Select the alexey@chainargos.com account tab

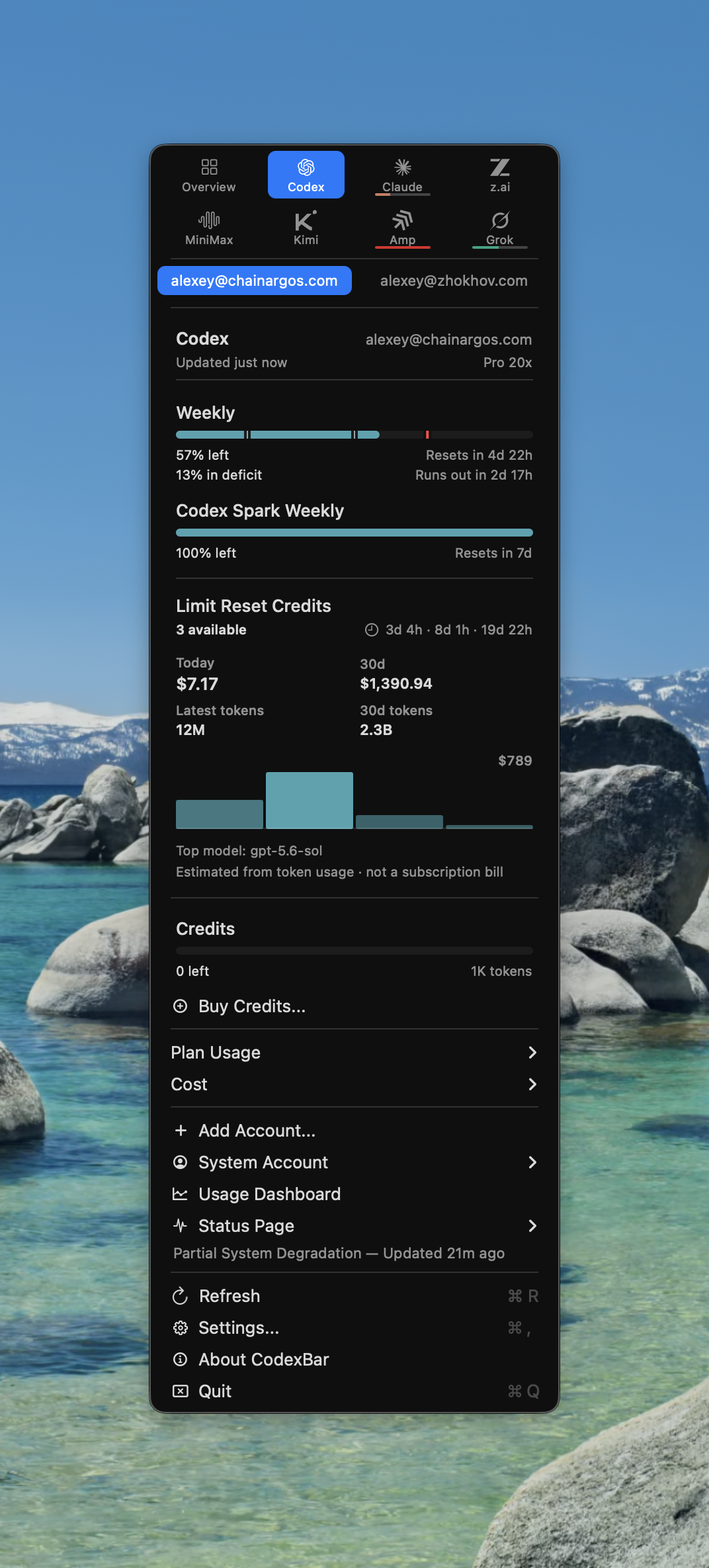point(254,281)
